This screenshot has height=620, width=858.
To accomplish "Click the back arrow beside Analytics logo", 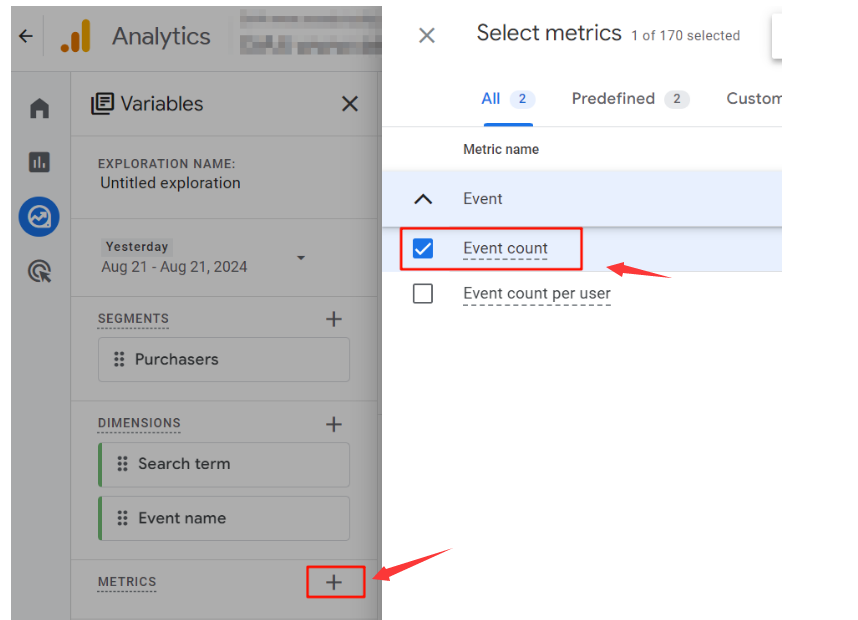I will (x=26, y=37).
